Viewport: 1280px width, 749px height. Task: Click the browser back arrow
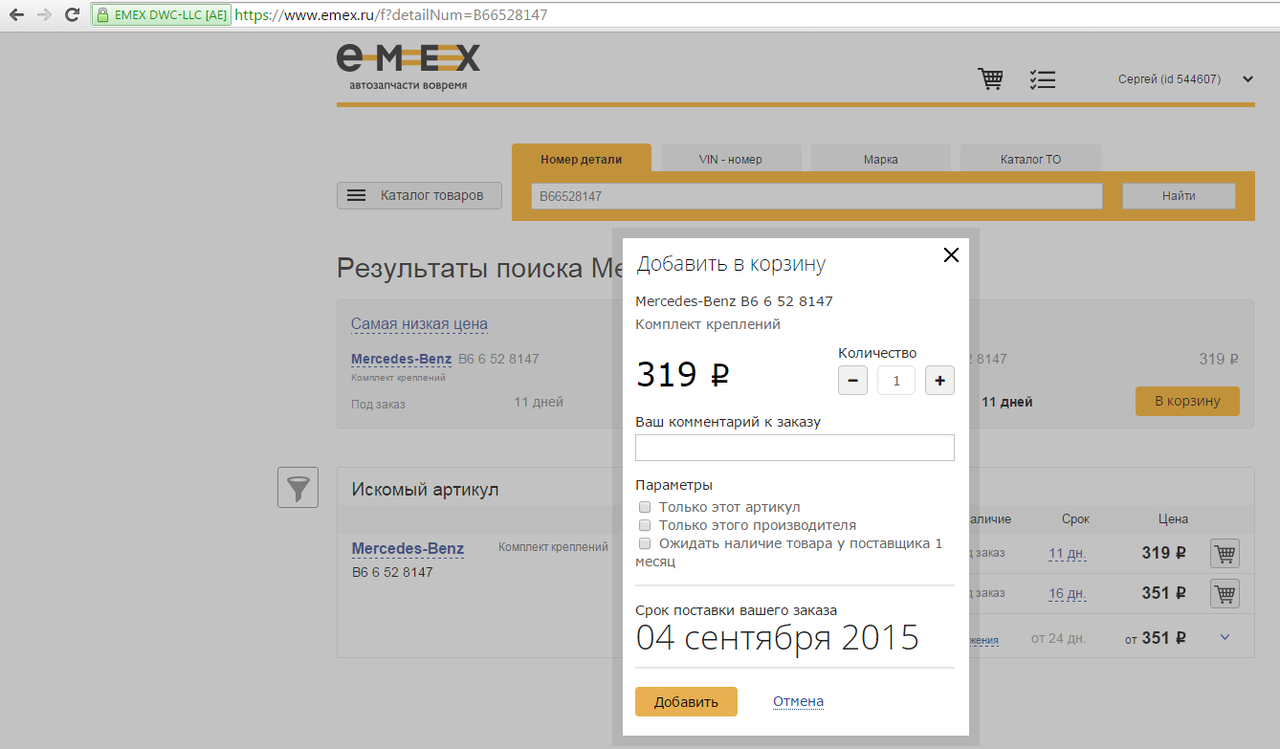click(x=17, y=15)
